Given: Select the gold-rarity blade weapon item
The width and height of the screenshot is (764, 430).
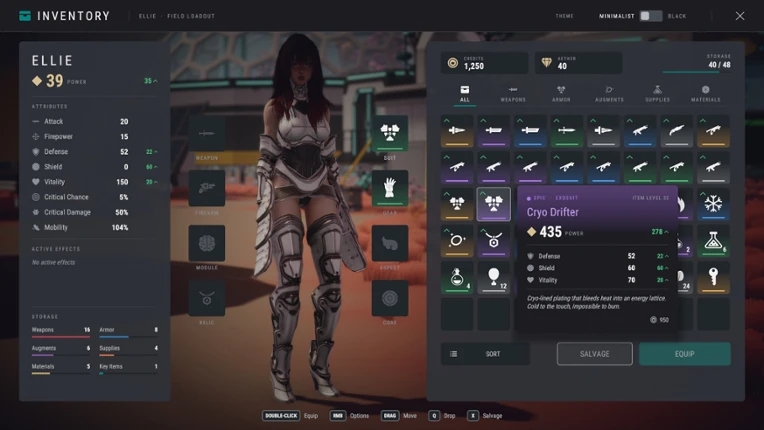Looking at the screenshot, I should click(457, 131).
